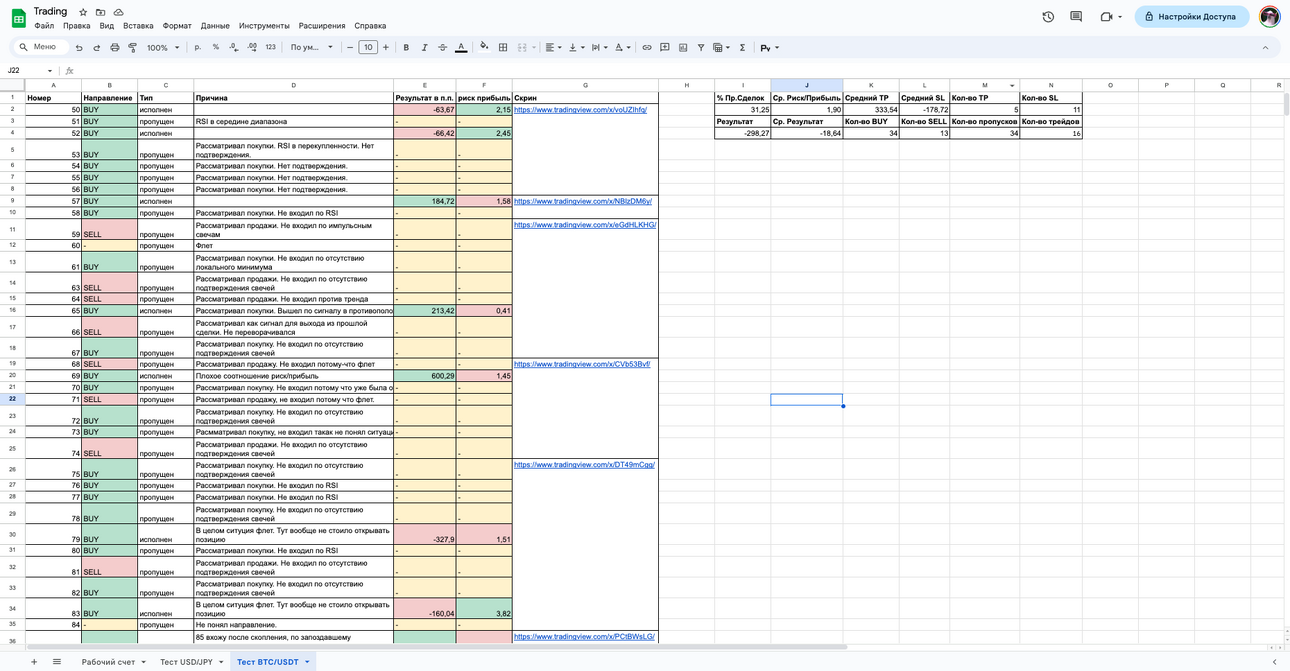1290x671 pixels.
Task: Open the Google Sheets home icon
Action: pos(18,18)
